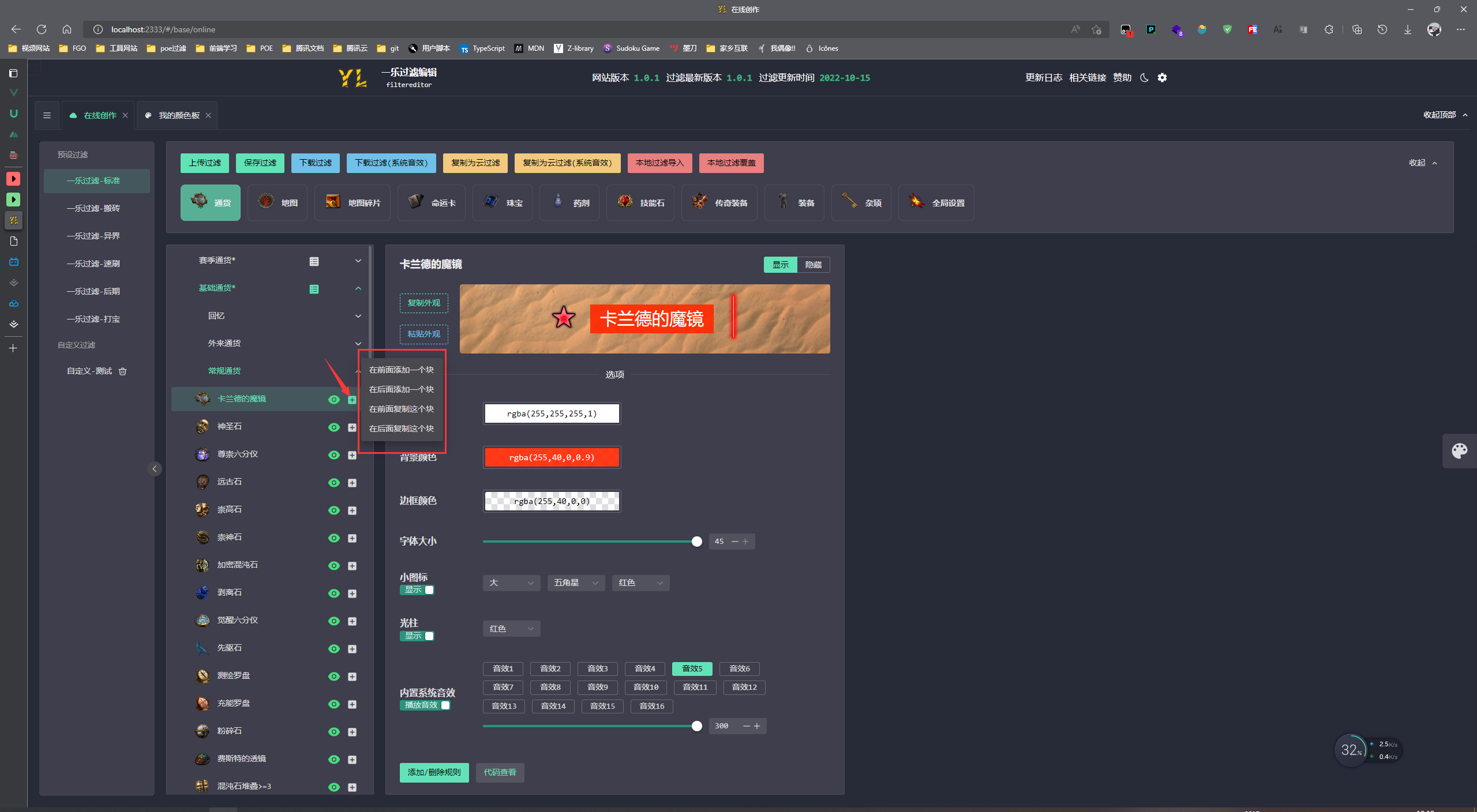The width and height of the screenshot is (1477, 812).
Task: Collapse the 基础通货* group chevron
Action: [358, 288]
